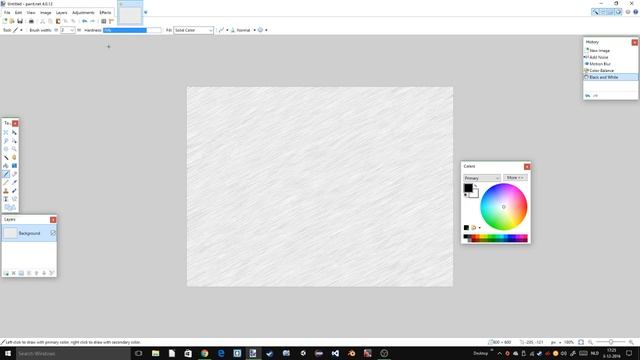This screenshot has width=640, height=360.
Task: Open the Adjustments menu
Action: click(83, 13)
